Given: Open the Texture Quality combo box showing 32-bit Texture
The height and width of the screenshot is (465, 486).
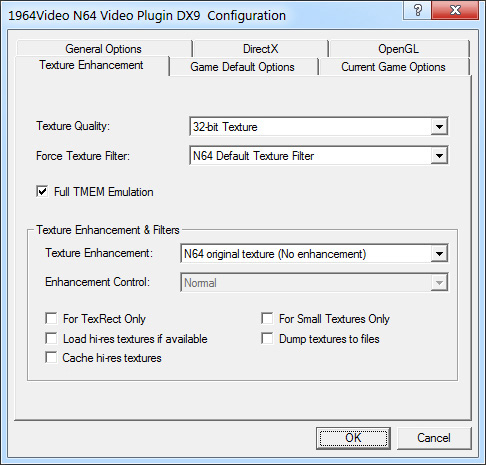Looking at the screenshot, I should coord(319,126).
